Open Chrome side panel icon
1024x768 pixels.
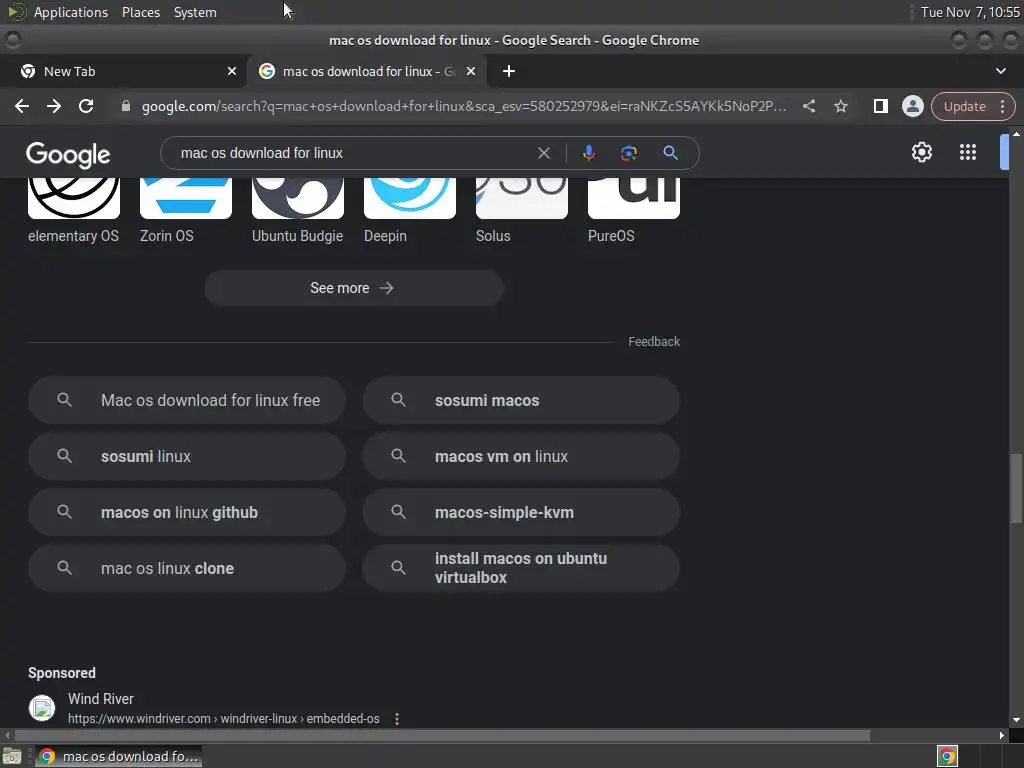click(x=880, y=106)
